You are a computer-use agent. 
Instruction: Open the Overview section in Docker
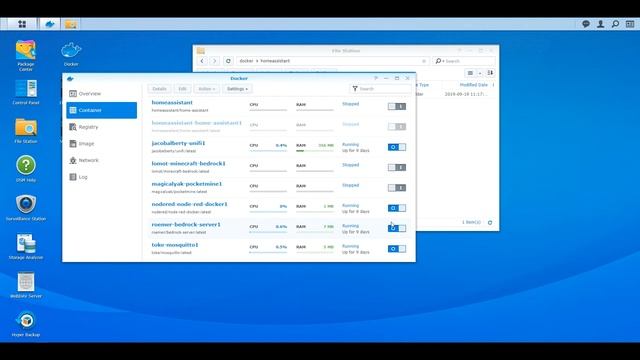[102, 93]
